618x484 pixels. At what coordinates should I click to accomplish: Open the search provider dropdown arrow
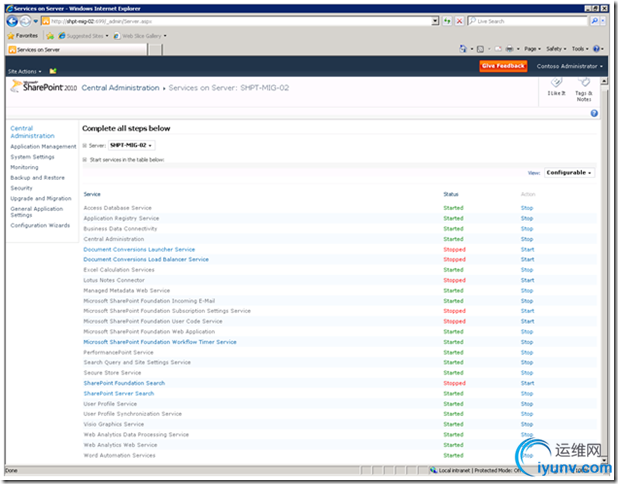tap(603, 21)
